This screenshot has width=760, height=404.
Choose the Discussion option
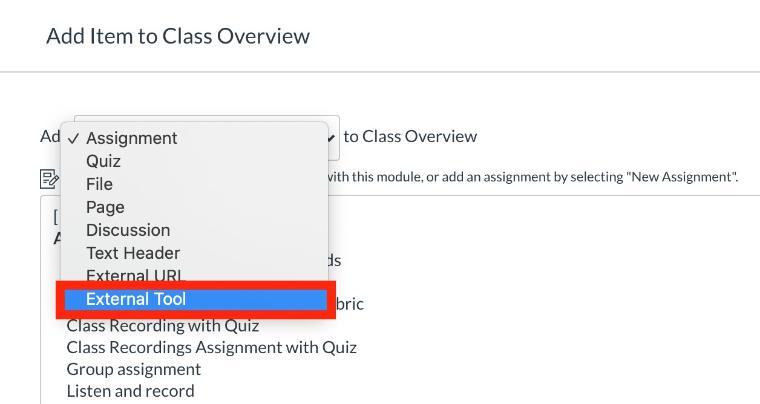(128, 230)
